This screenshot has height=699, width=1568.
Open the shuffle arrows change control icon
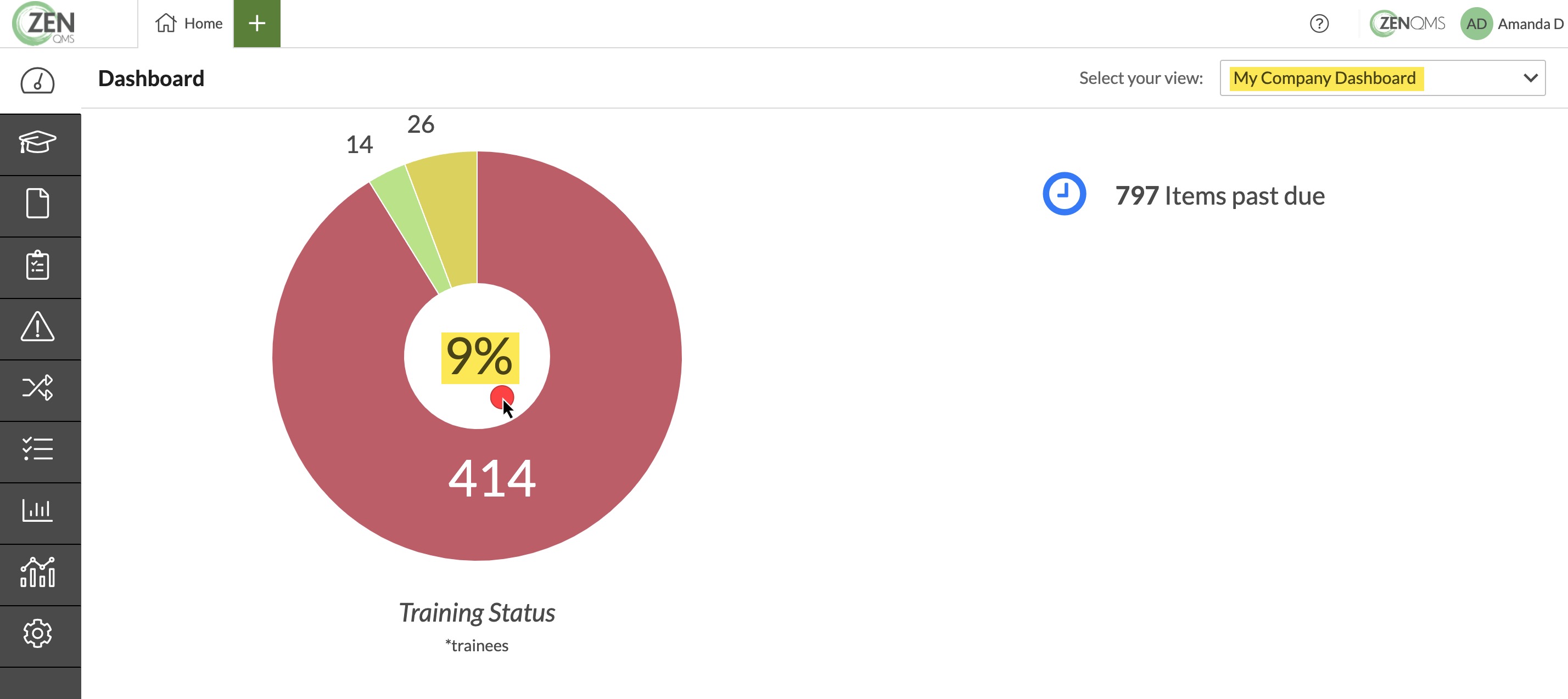click(38, 388)
